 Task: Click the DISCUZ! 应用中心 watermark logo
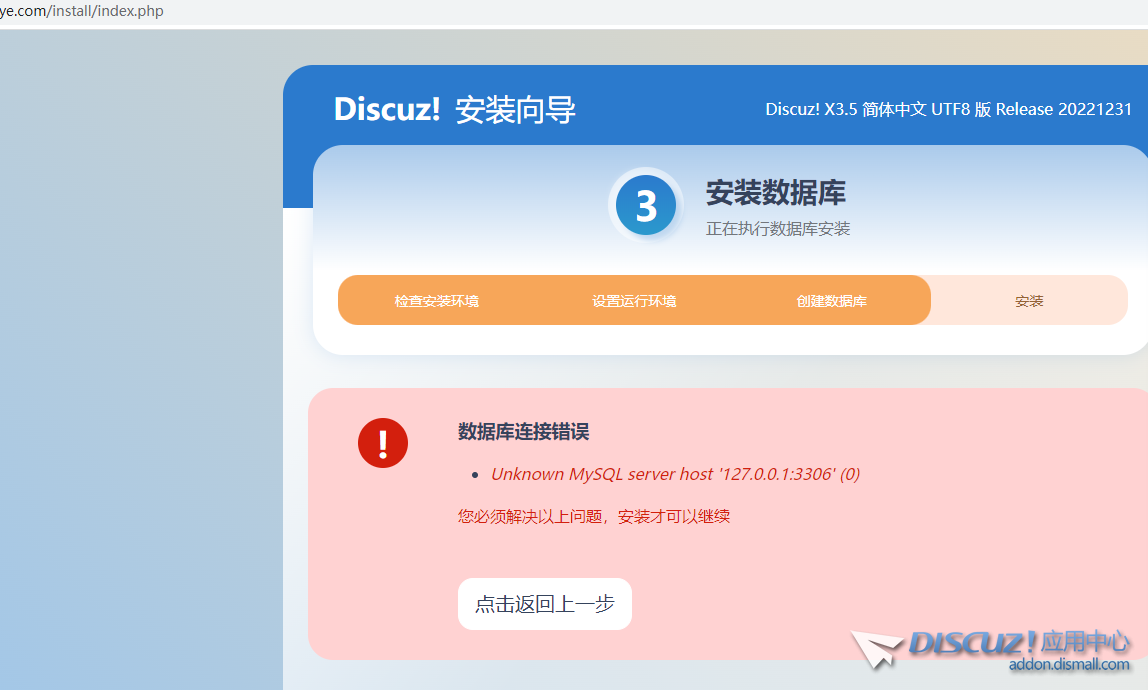[x=1020, y=641]
